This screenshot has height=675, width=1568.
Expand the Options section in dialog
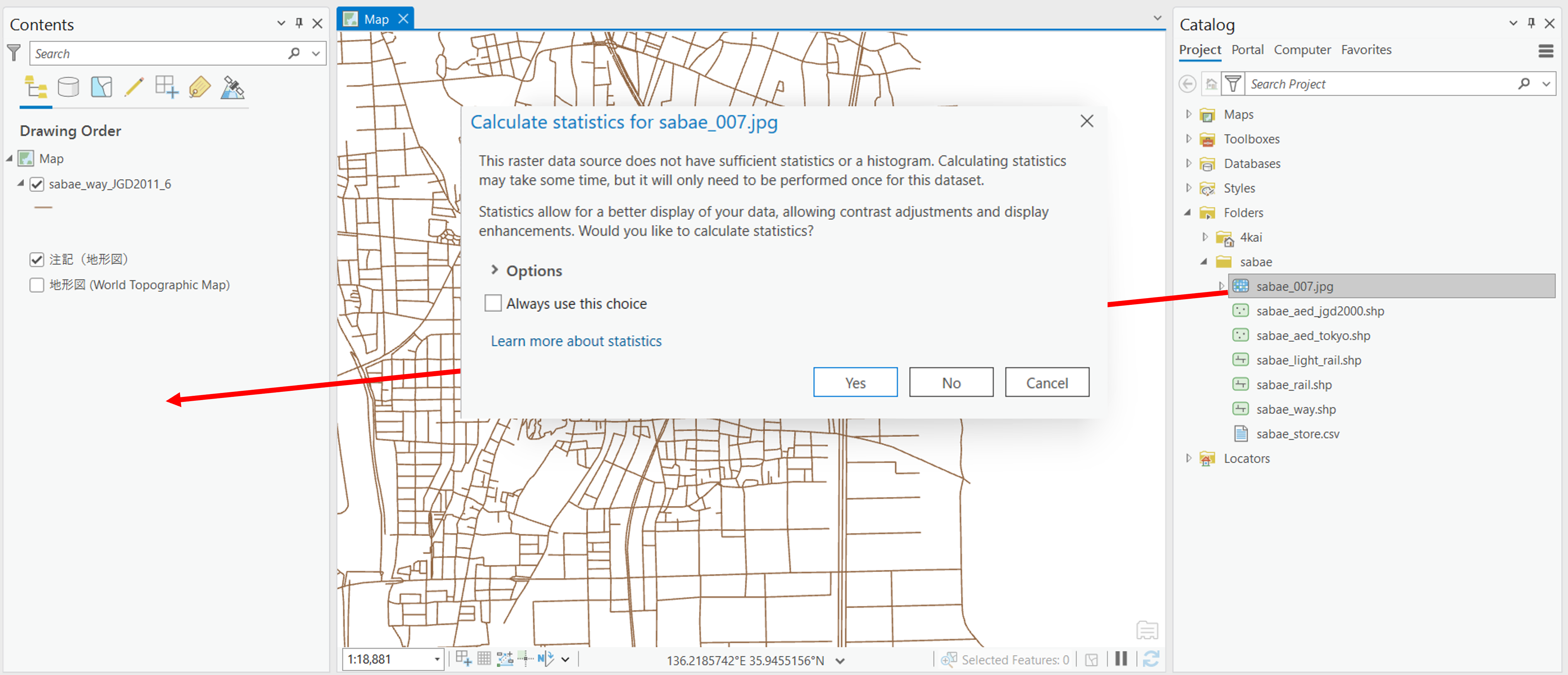pos(494,269)
